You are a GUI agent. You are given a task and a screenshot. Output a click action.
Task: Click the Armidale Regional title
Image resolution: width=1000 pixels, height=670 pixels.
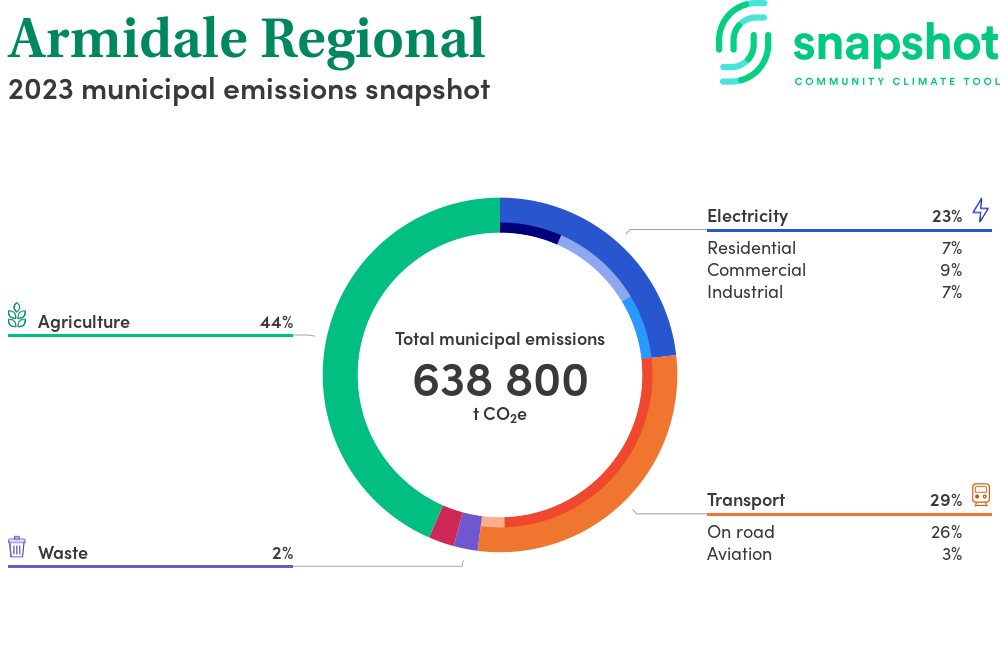[246, 38]
